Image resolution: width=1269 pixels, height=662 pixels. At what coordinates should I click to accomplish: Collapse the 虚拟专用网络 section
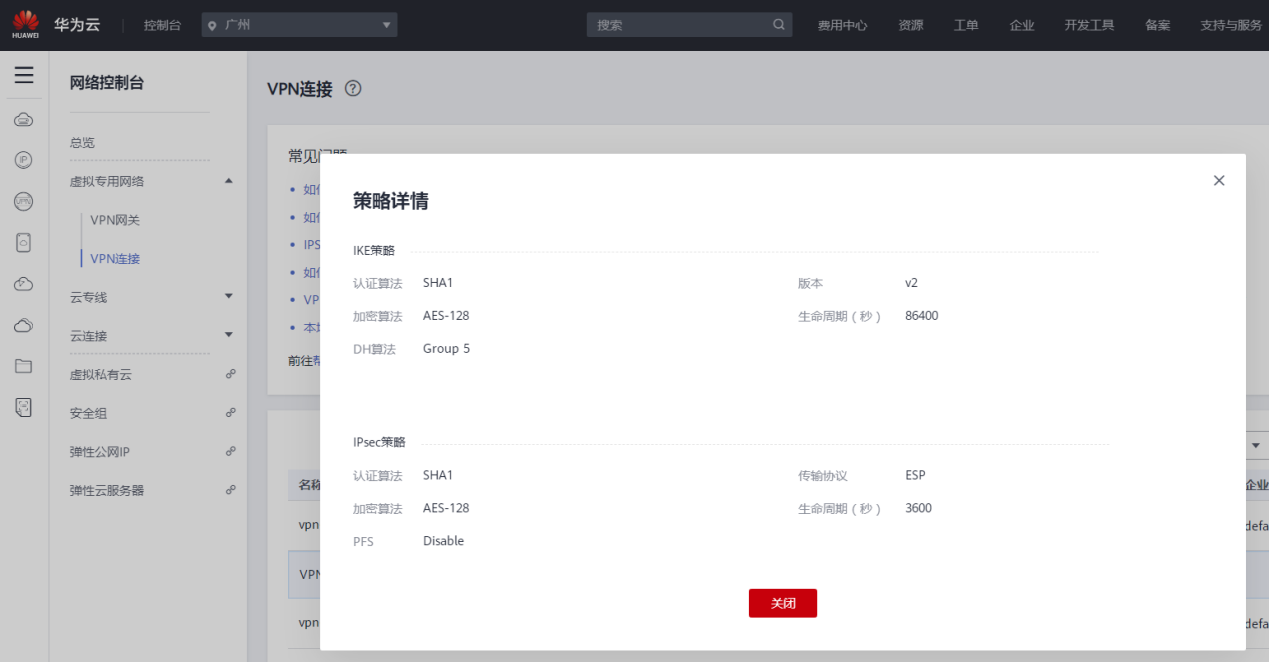coord(228,181)
